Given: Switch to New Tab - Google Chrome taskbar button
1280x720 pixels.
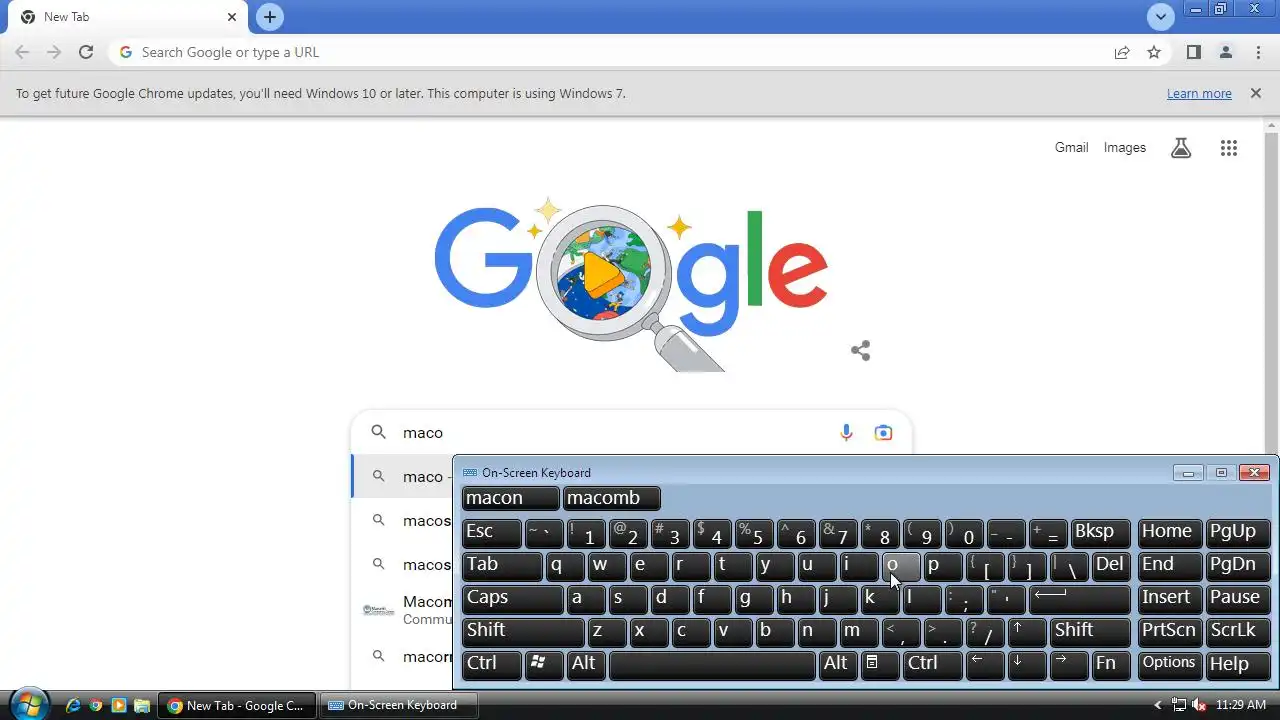Looking at the screenshot, I should click(x=238, y=705).
